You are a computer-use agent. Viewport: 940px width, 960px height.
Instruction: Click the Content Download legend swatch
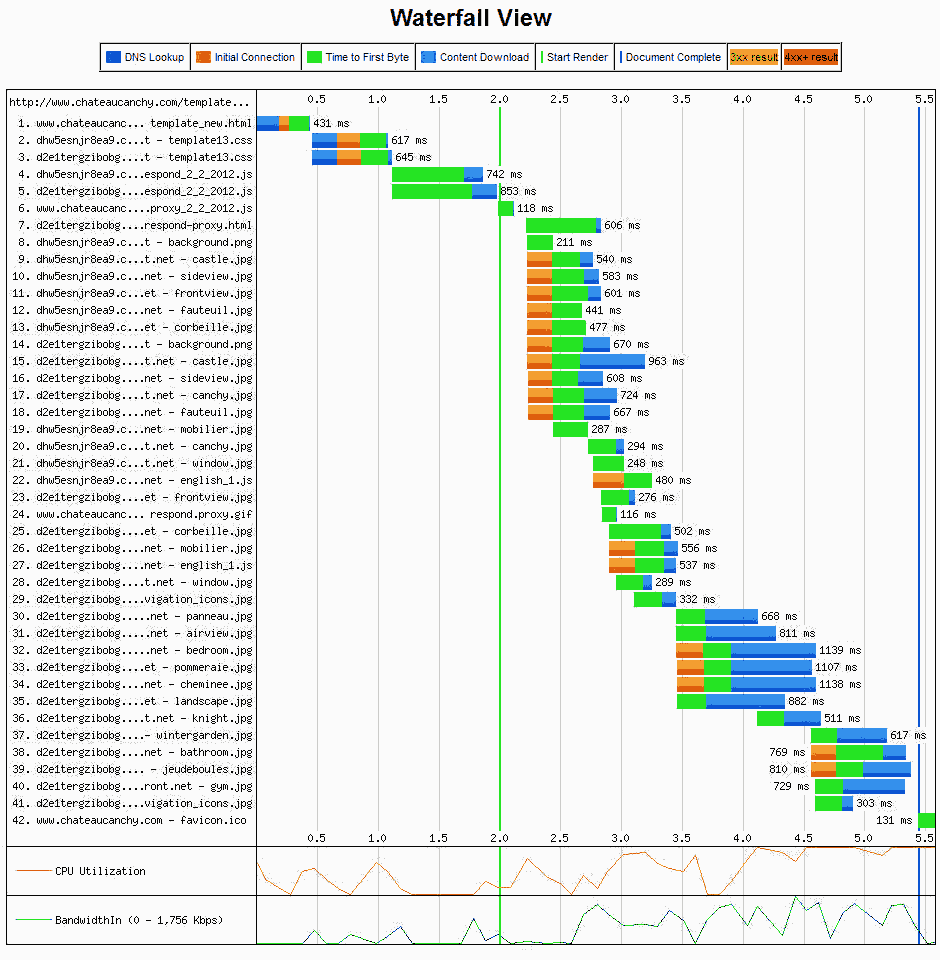click(x=428, y=57)
